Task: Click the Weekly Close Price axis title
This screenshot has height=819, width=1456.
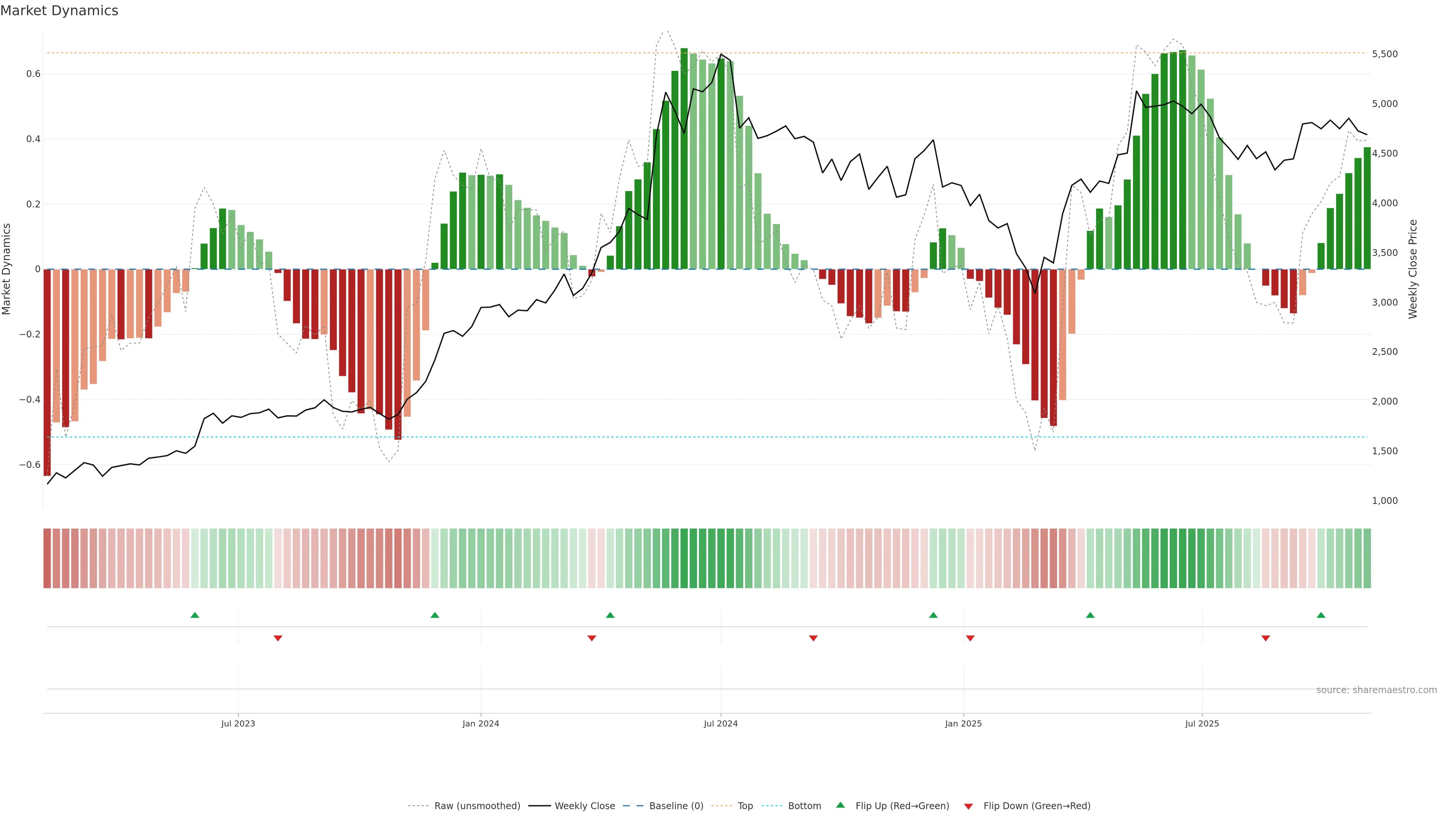Action: 1413,269
